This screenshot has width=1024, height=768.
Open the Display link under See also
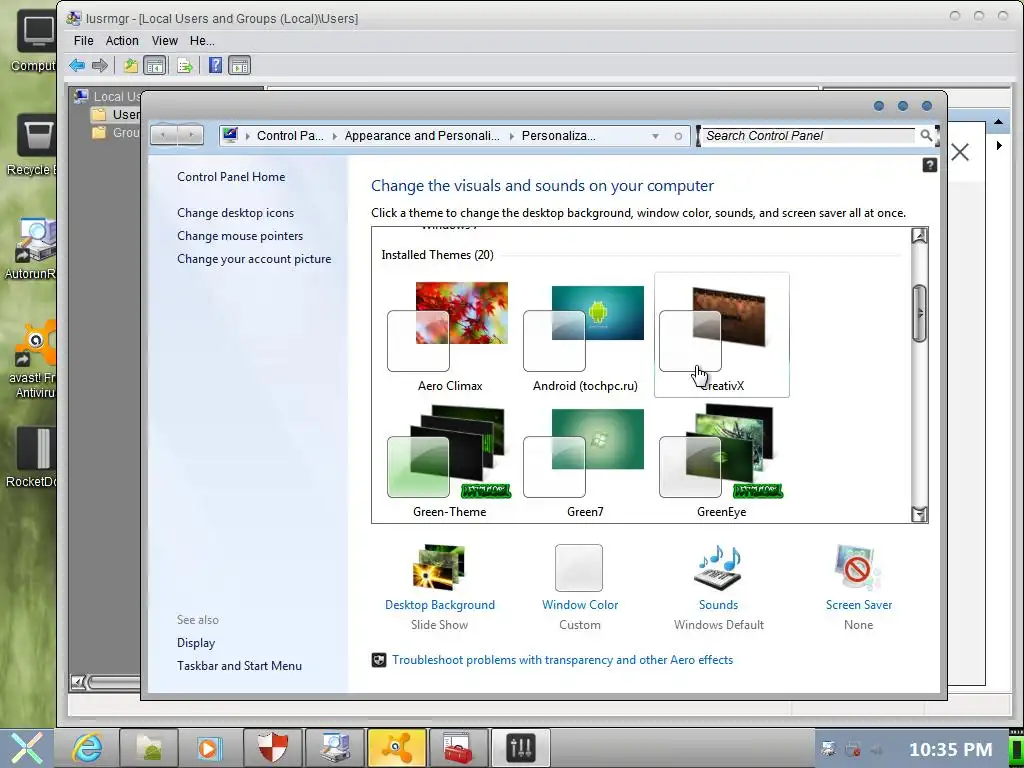(x=196, y=643)
